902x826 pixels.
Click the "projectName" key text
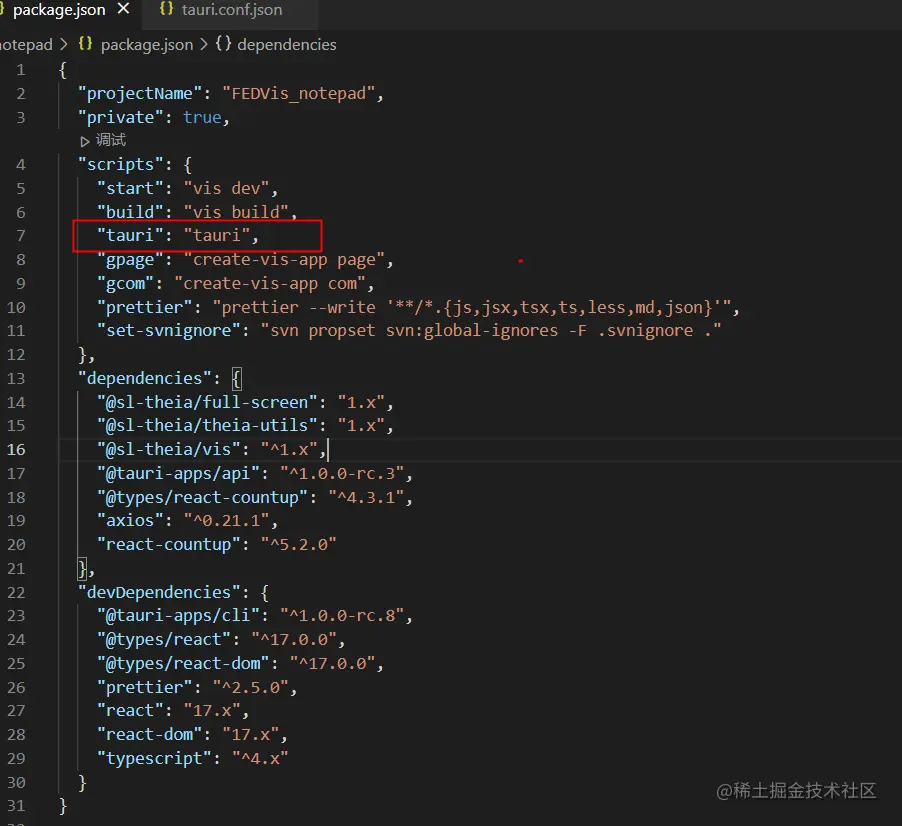click(139, 94)
